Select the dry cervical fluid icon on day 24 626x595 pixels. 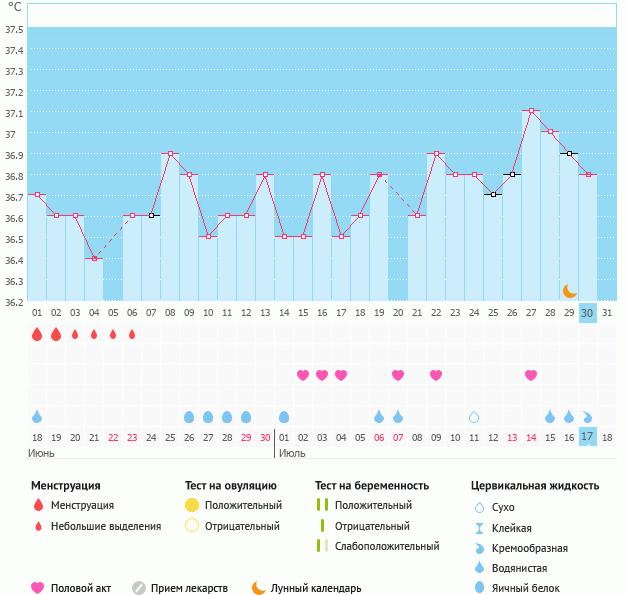tap(474, 416)
